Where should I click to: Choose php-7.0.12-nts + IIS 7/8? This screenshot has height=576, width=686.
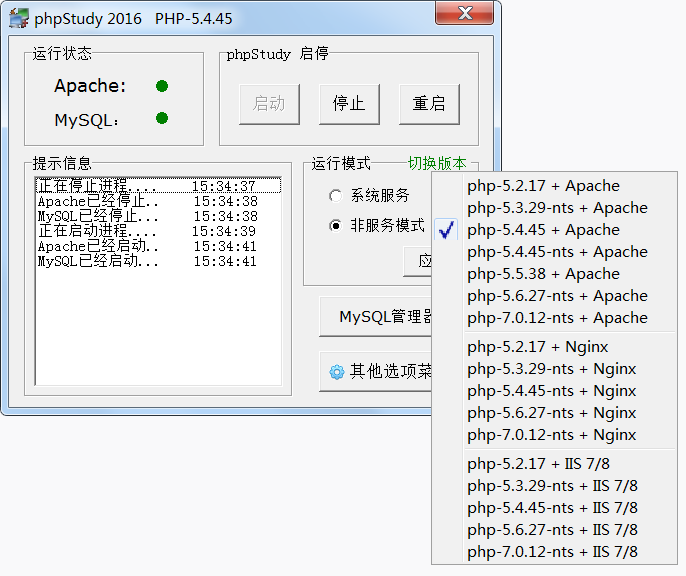tap(554, 552)
